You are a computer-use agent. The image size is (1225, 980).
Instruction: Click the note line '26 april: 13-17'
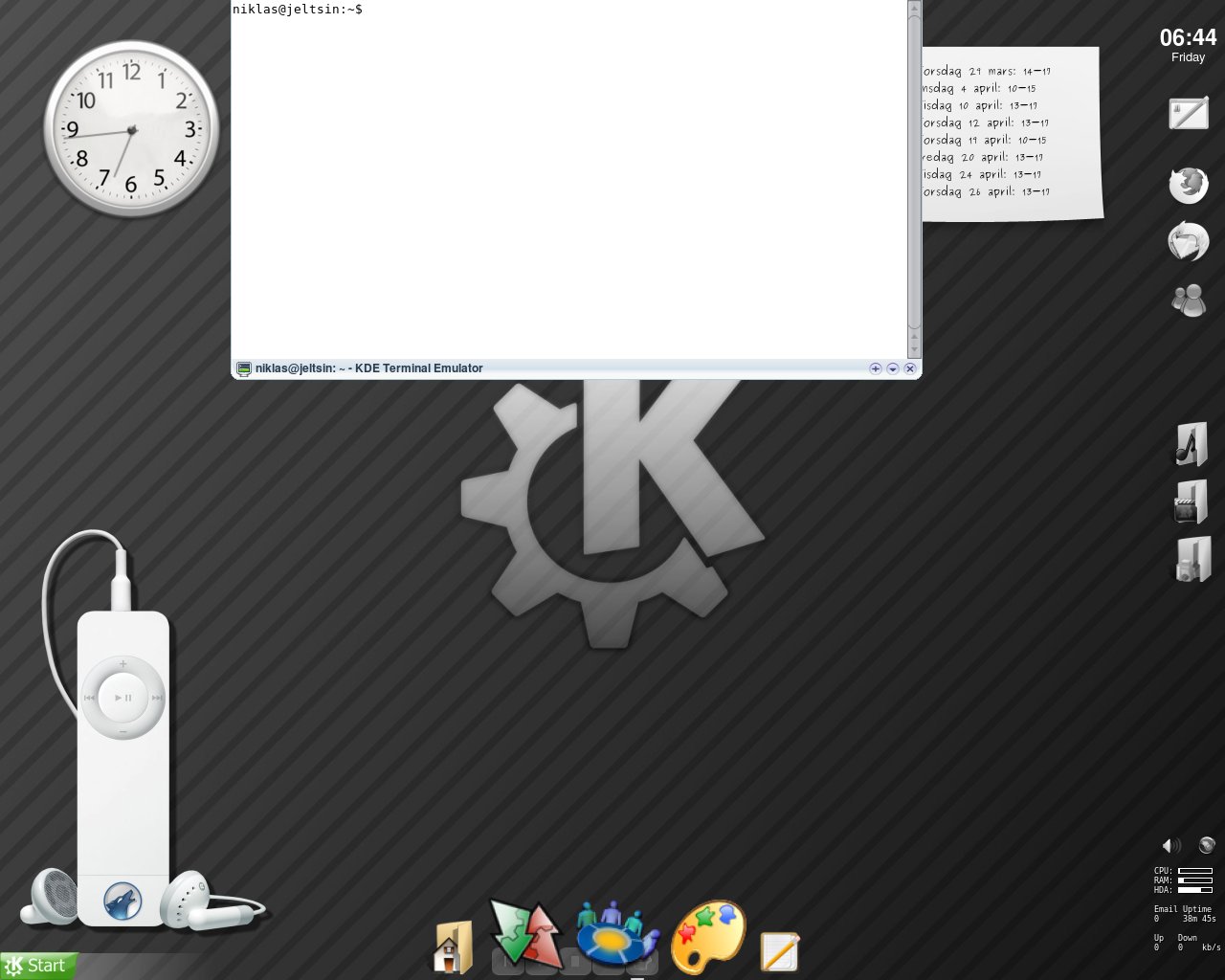click(1009, 191)
